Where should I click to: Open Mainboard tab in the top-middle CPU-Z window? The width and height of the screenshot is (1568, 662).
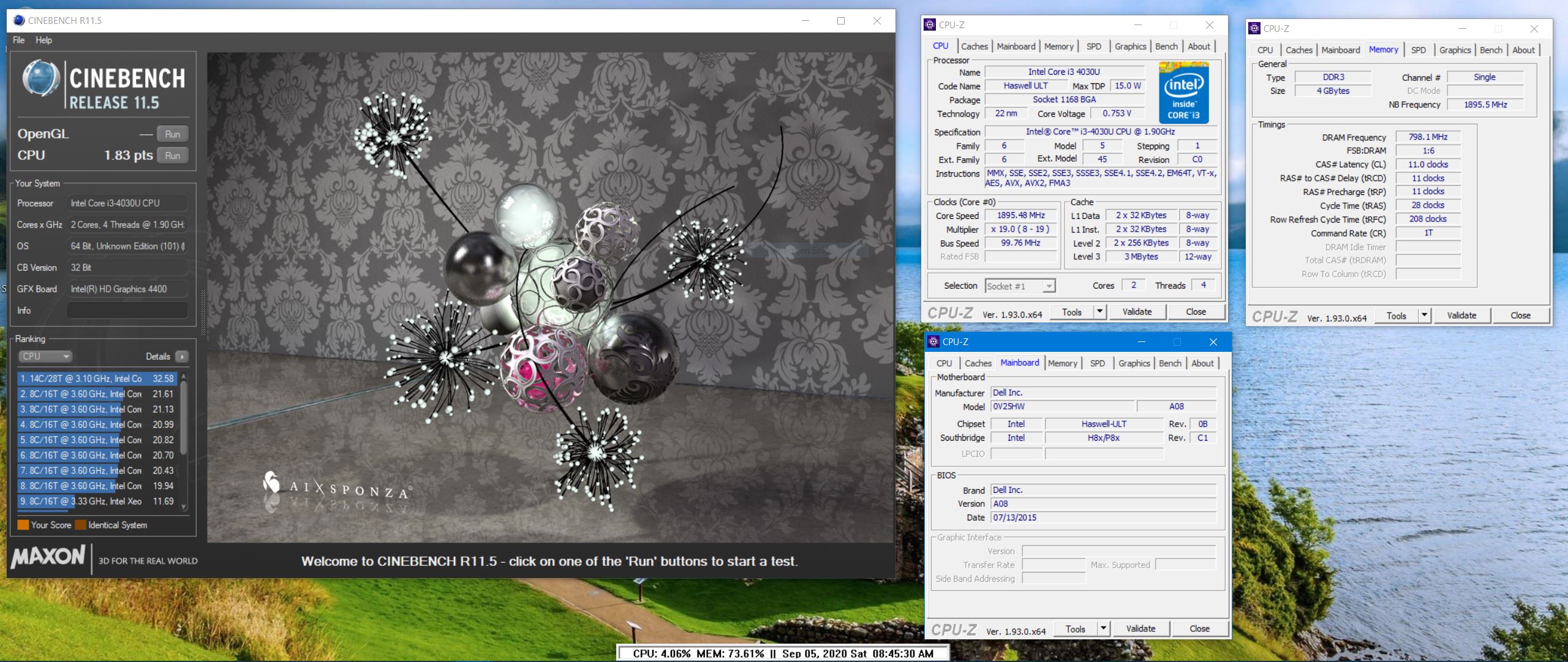point(1016,47)
